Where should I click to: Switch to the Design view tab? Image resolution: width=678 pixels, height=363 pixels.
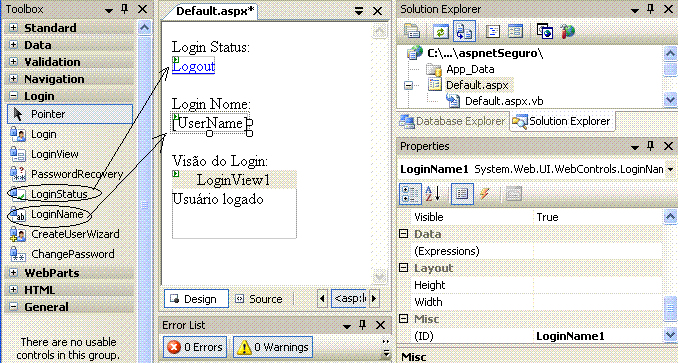click(196, 299)
